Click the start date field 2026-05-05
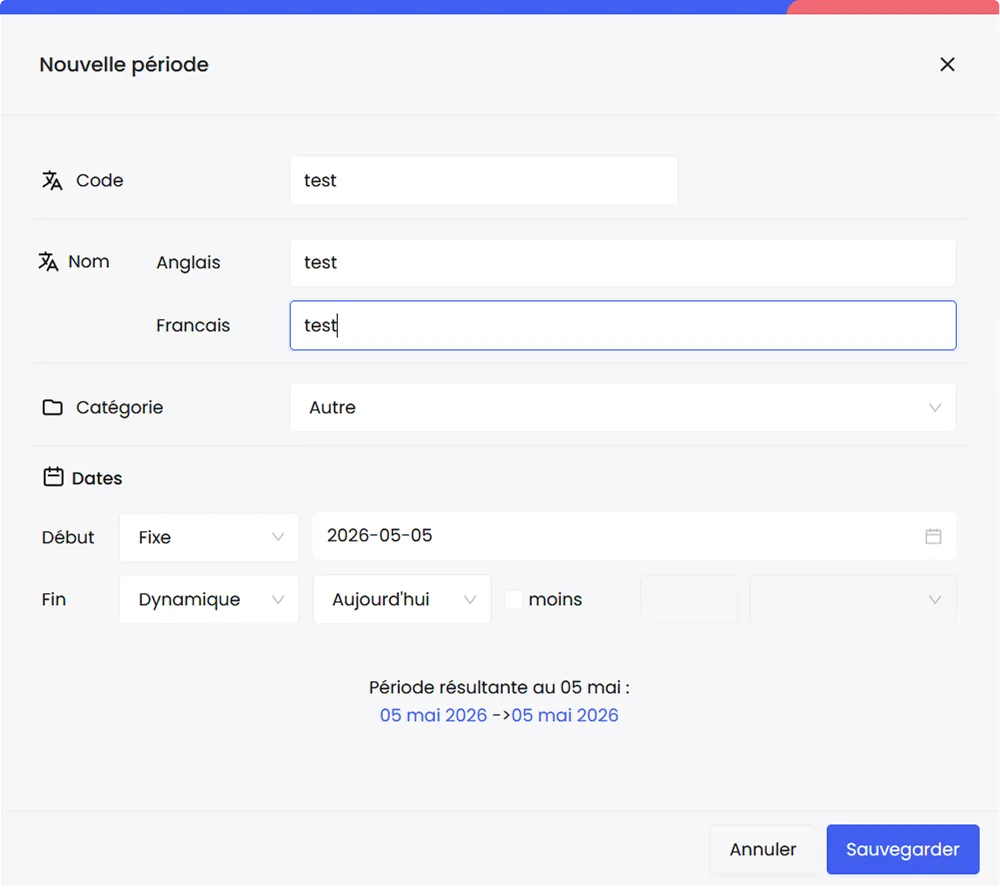The width and height of the screenshot is (1000, 888). (634, 536)
